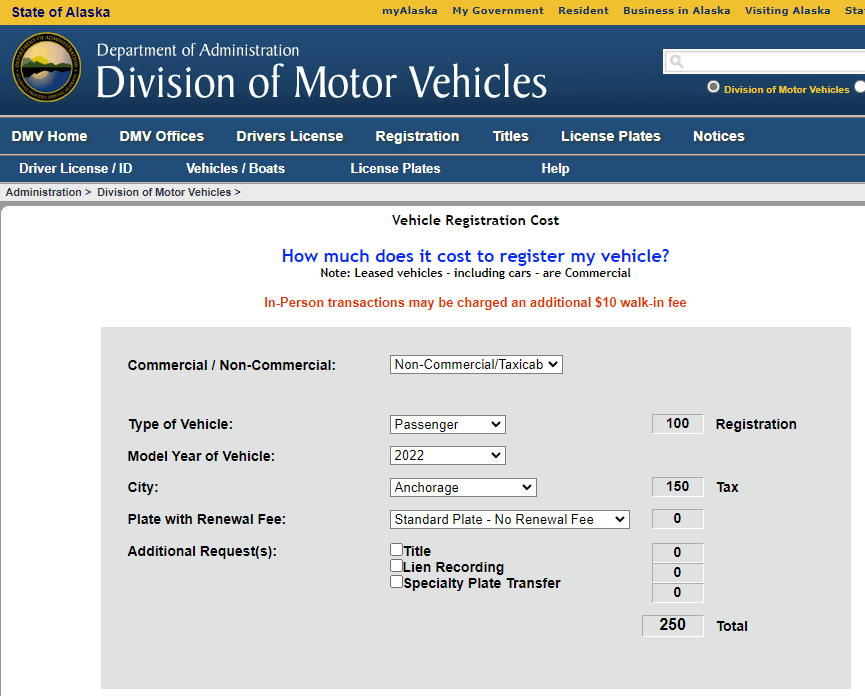Viewport: 865px width, 696px height.
Task: Click the Lien Recording fee amount field
Action: [677, 572]
